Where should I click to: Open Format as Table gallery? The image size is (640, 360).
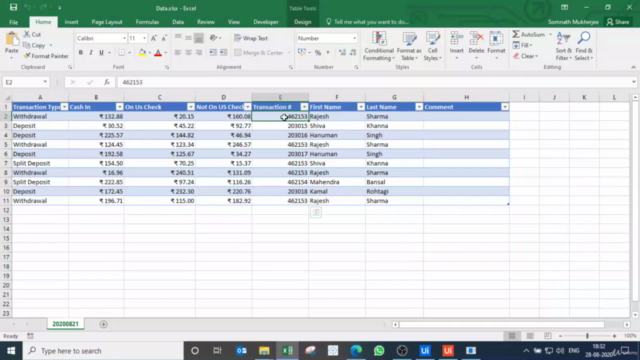409,46
